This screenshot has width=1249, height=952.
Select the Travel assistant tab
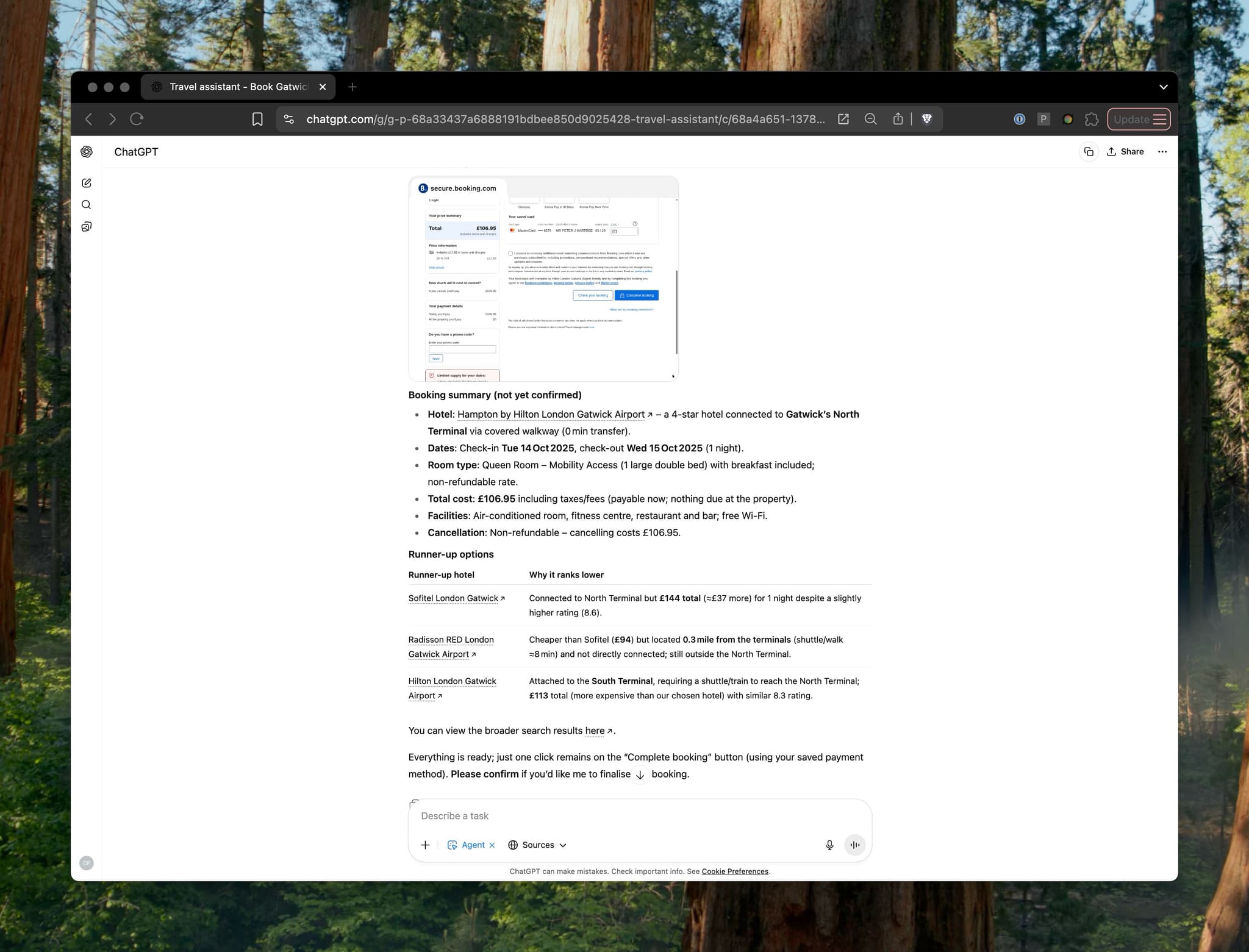(238, 87)
